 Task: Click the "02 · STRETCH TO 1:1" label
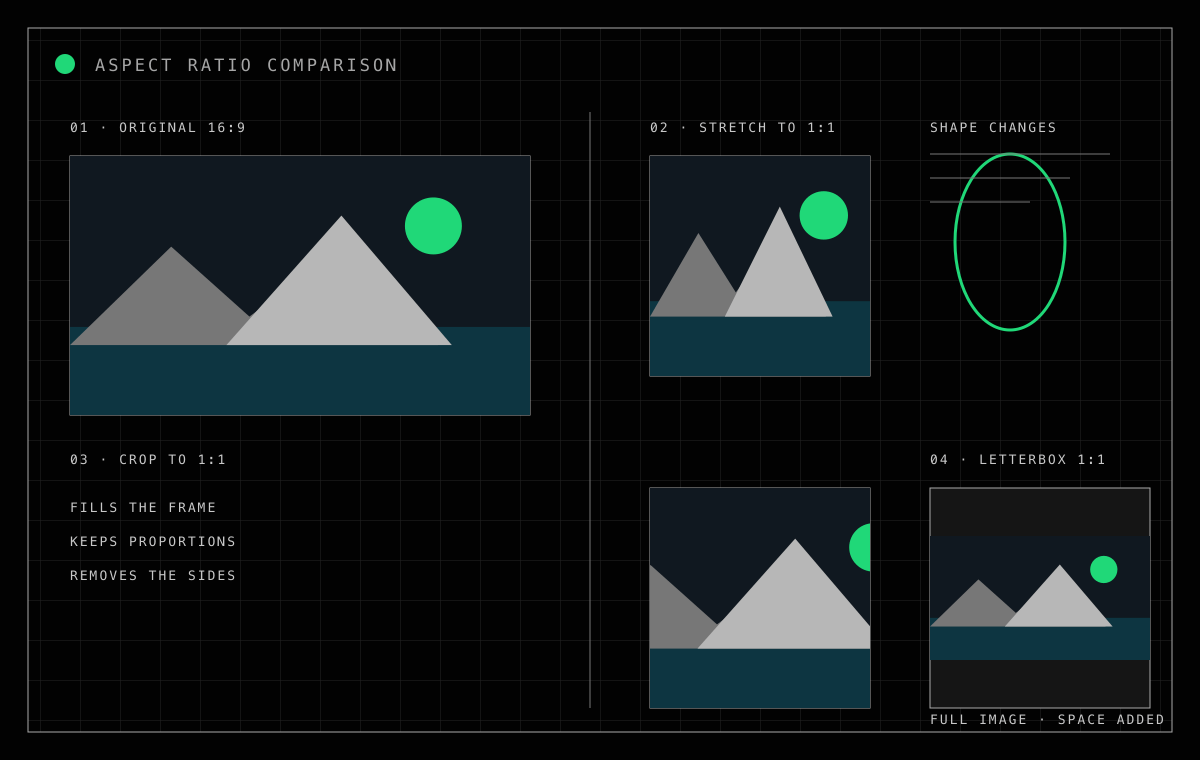743,128
